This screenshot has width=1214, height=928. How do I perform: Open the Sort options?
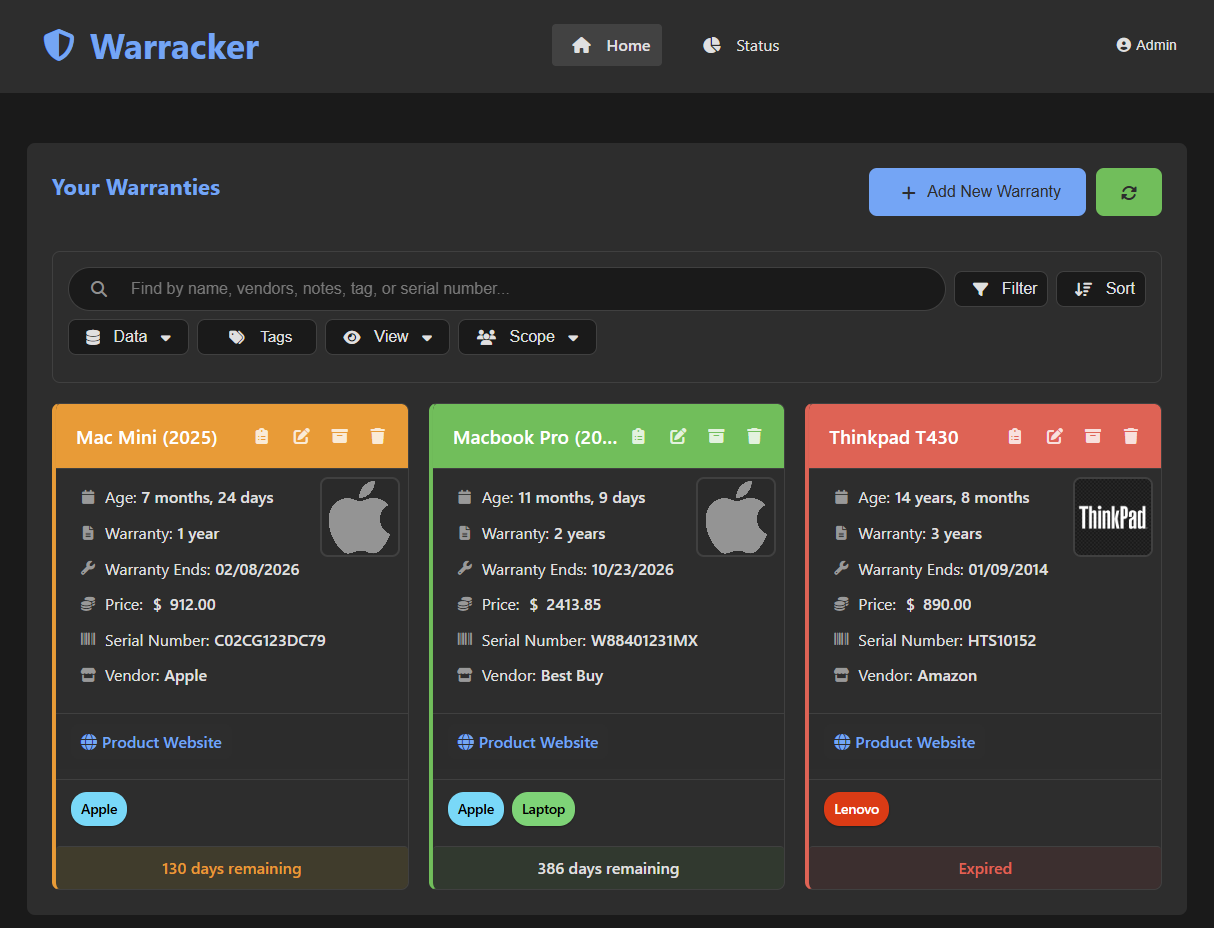tap(1101, 289)
